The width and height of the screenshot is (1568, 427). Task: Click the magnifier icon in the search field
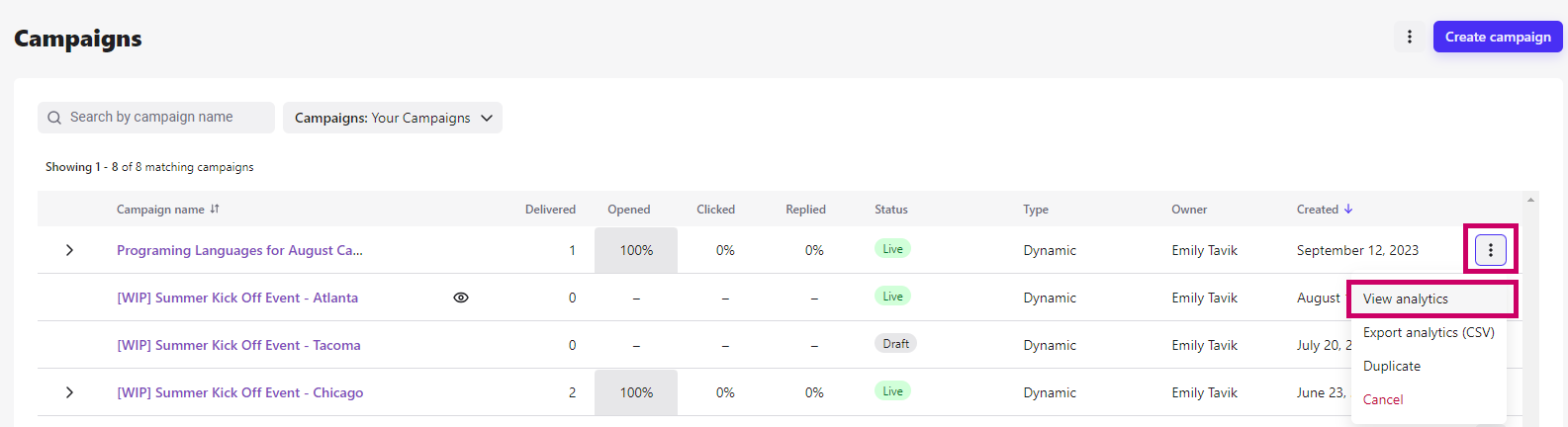[x=54, y=118]
